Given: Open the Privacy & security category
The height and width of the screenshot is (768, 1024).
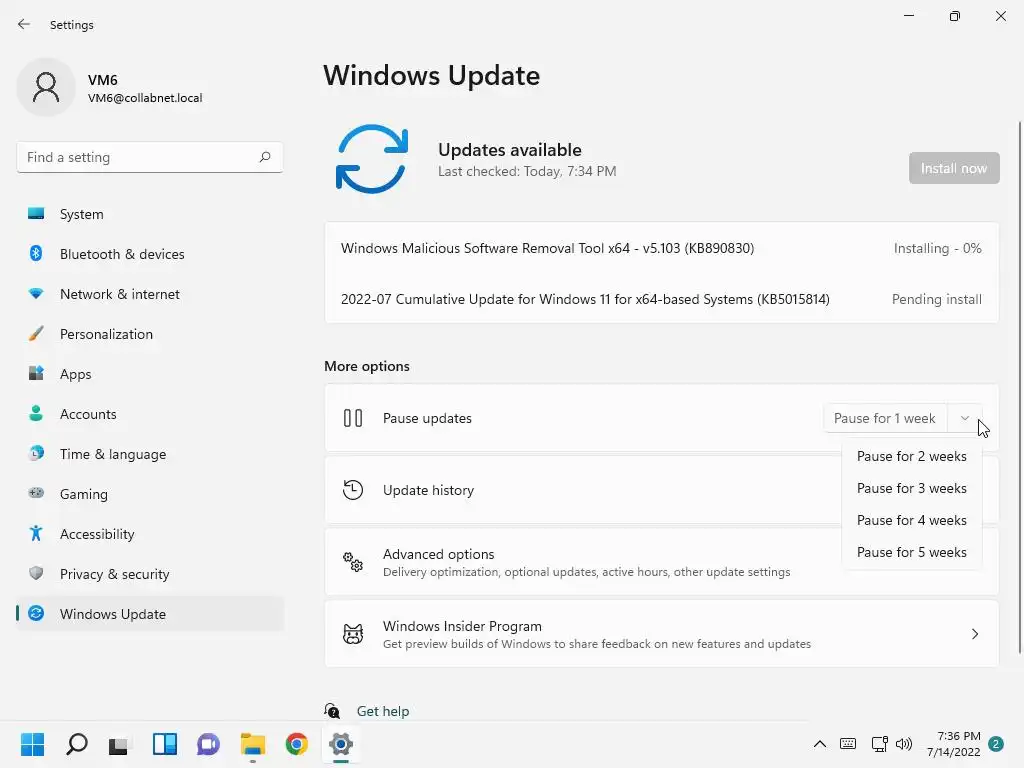Looking at the screenshot, I should coord(150,573).
